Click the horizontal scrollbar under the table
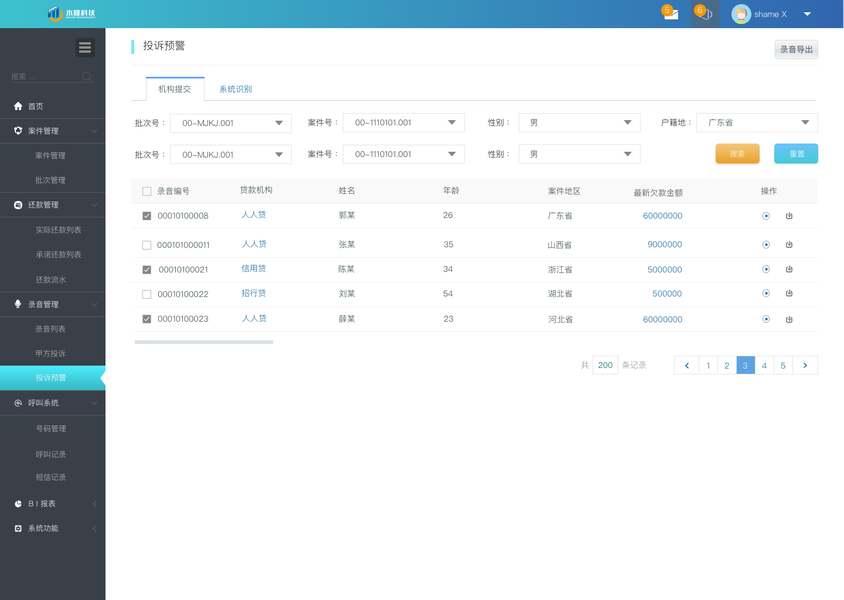 (203, 342)
